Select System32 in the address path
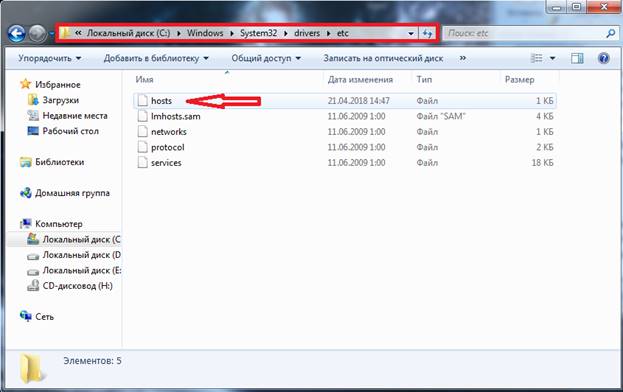 [258, 33]
